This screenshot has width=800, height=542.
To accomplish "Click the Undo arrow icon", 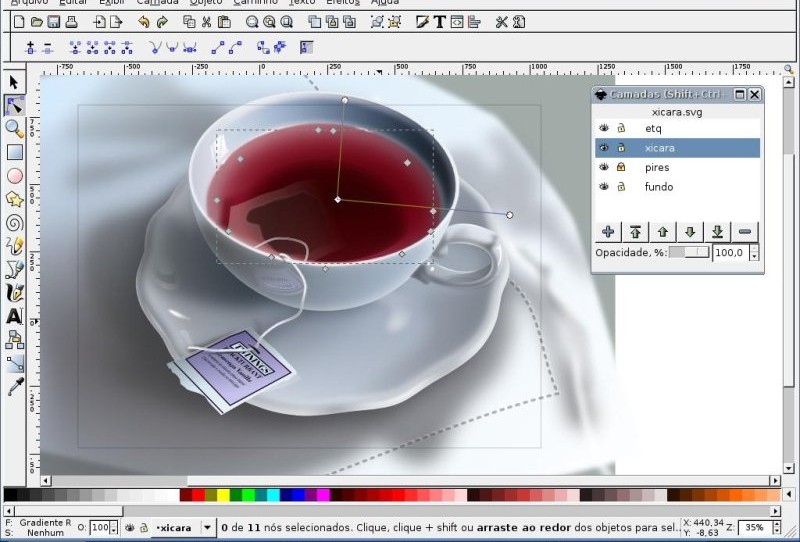I will coord(144,22).
